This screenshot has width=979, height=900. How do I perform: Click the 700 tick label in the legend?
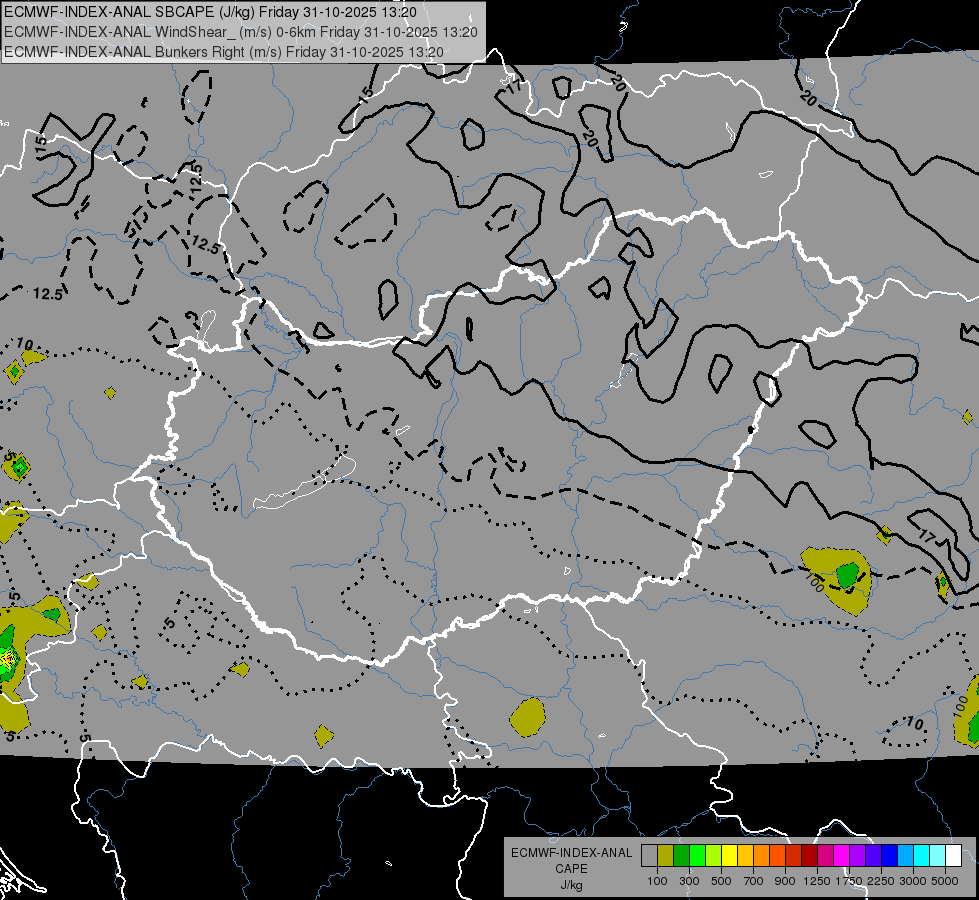pyautogui.click(x=754, y=881)
